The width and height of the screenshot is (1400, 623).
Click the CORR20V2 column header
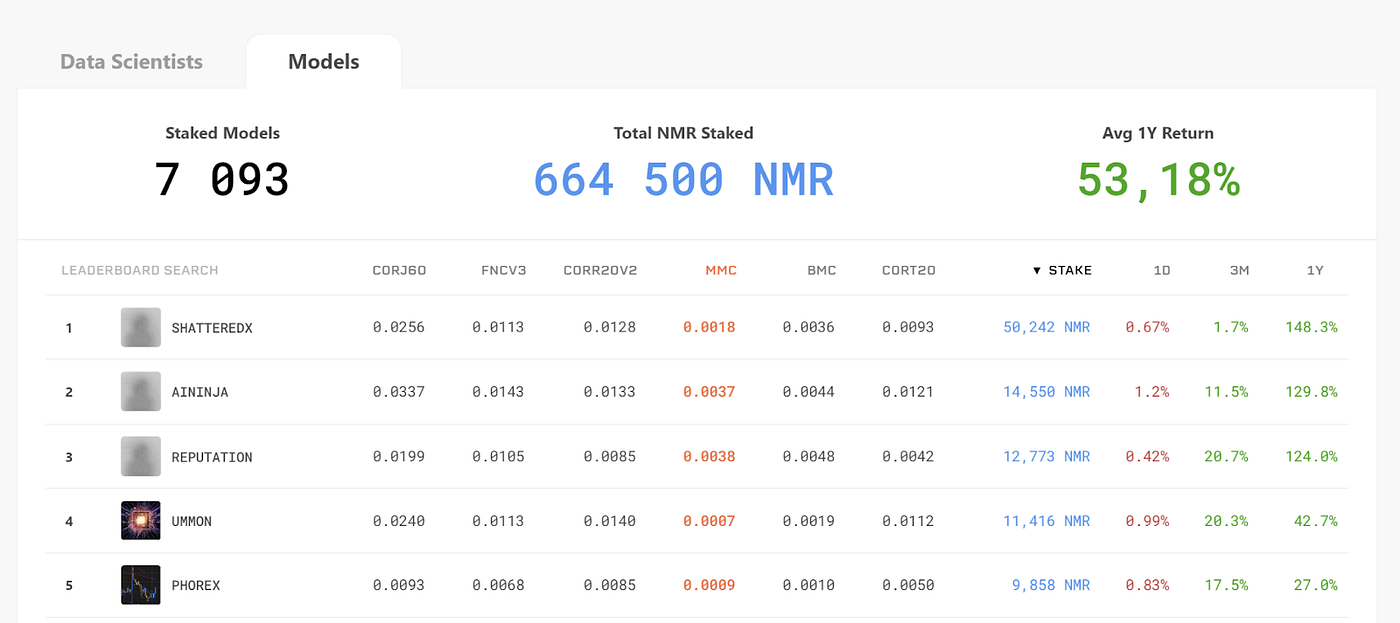[600, 270]
